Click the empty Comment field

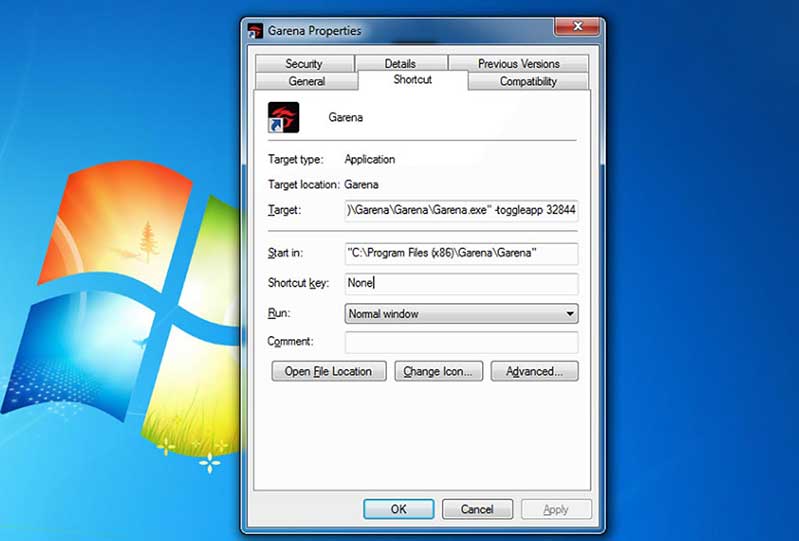[461, 342]
